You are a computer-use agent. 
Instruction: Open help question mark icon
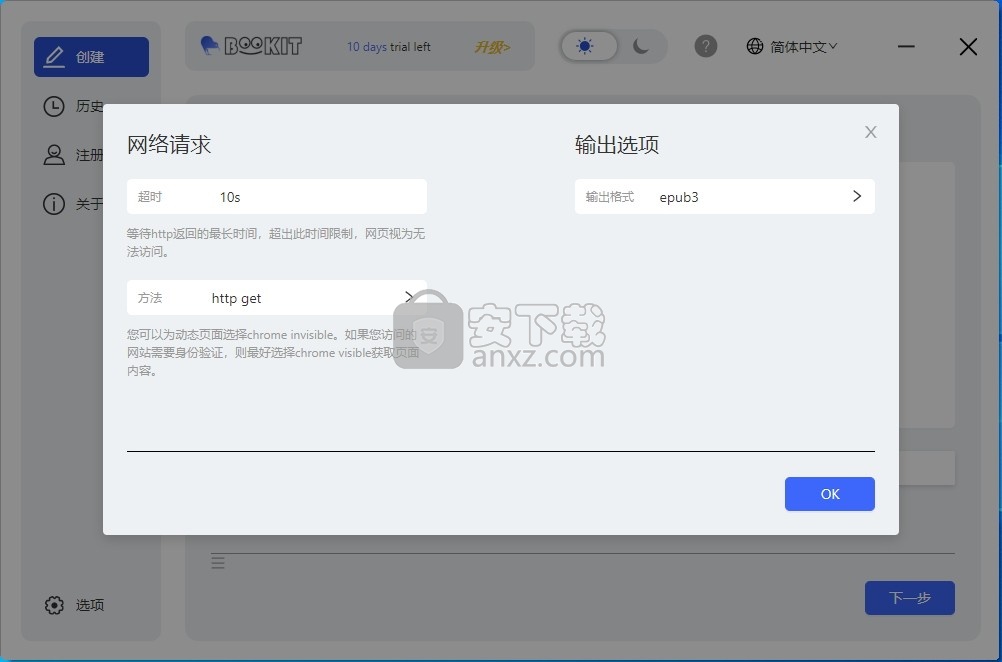click(705, 46)
